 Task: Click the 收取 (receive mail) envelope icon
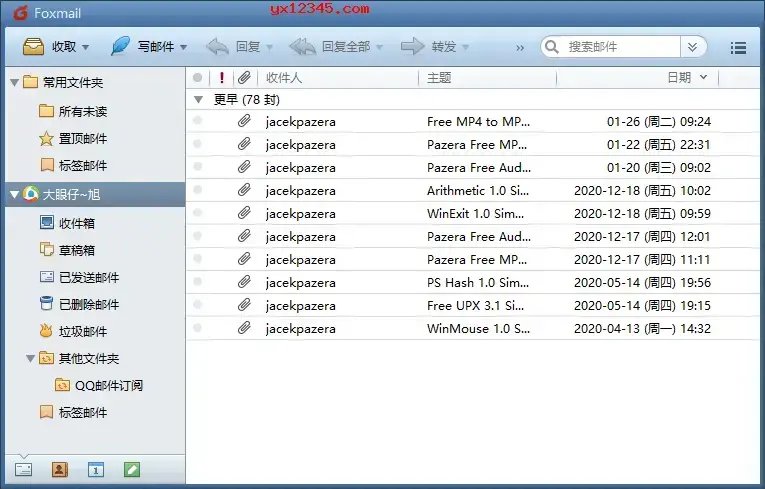pyautogui.click(x=33, y=46)
